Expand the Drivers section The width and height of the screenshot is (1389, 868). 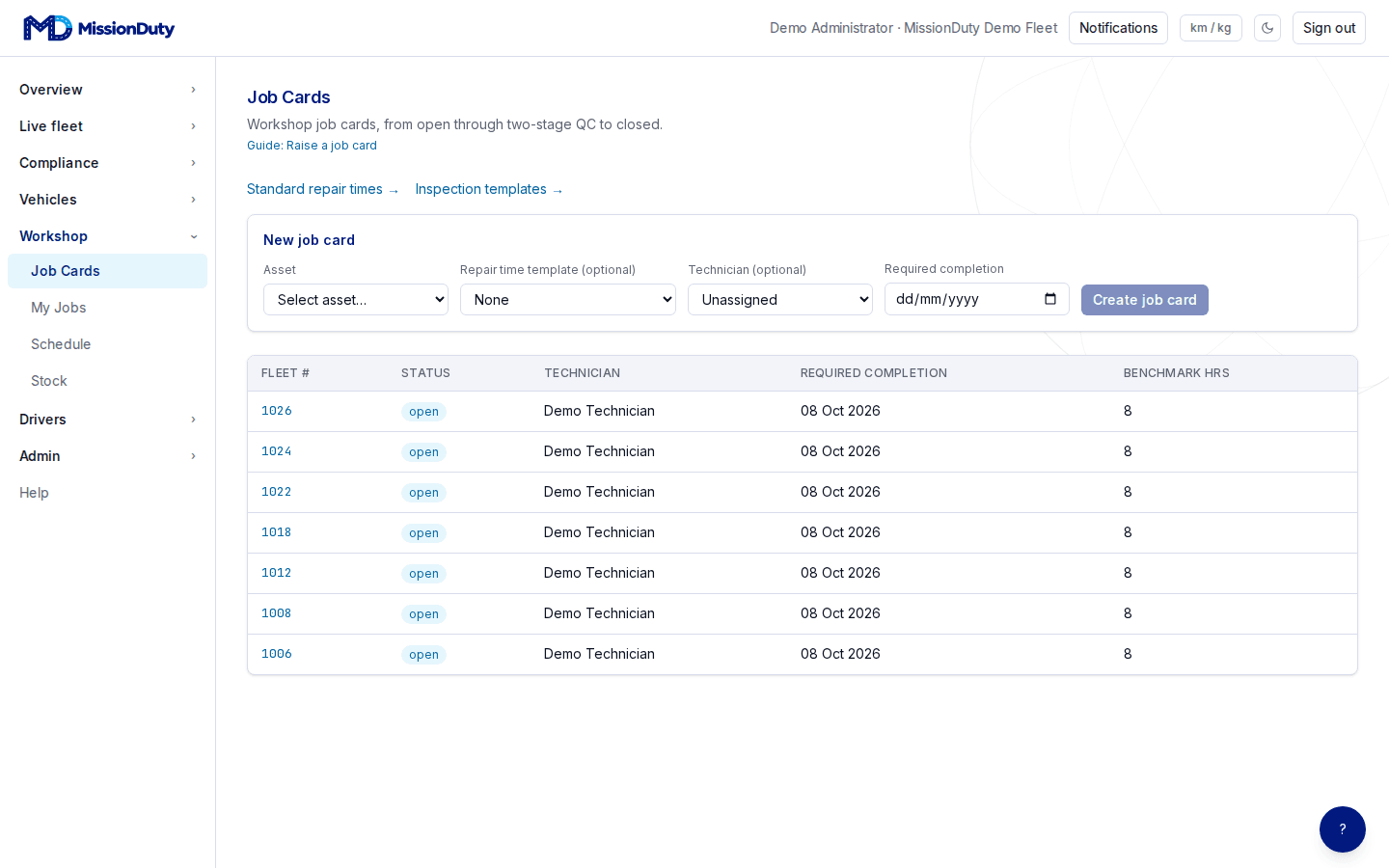pyautogui.click(x=107, y=420)
